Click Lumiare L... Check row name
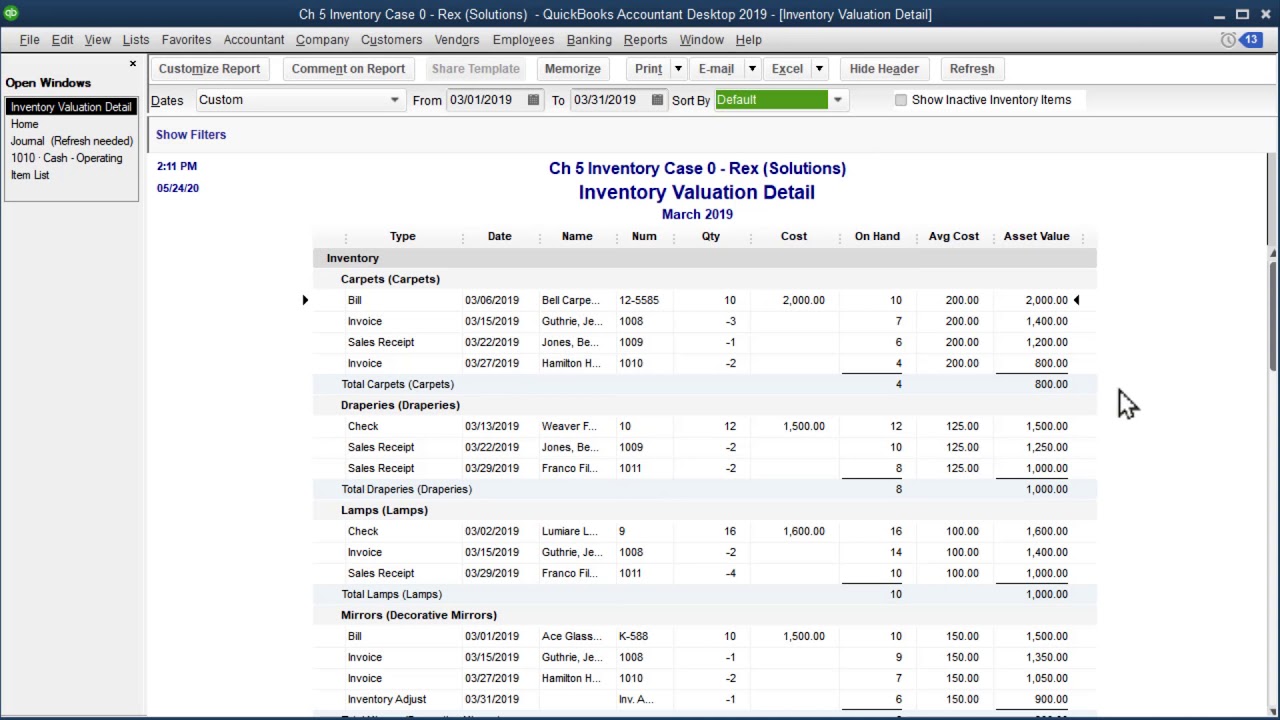 click(569, 531)
